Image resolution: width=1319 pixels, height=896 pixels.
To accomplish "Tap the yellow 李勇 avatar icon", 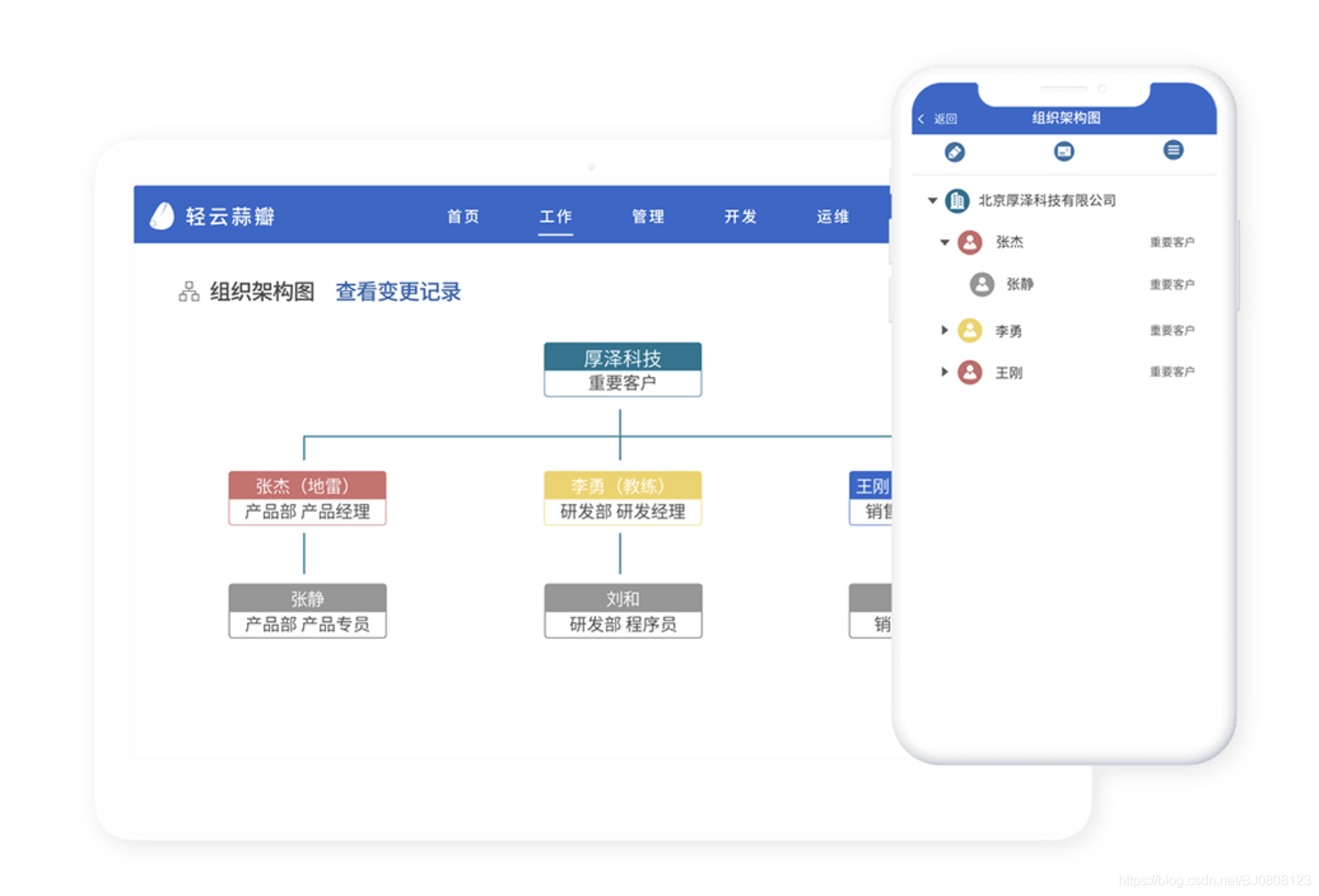I will tap(970, 330).
